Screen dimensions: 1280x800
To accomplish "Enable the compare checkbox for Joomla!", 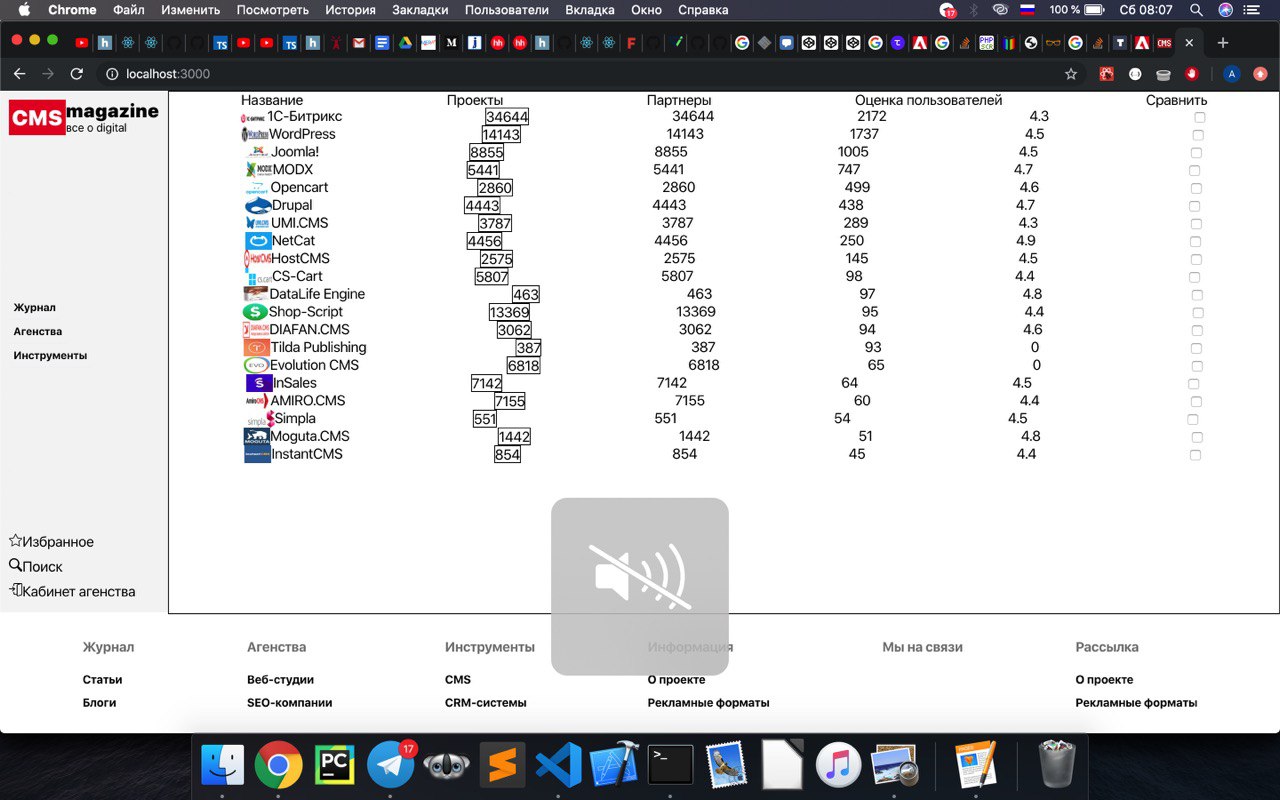I will tap(1196, 153).
